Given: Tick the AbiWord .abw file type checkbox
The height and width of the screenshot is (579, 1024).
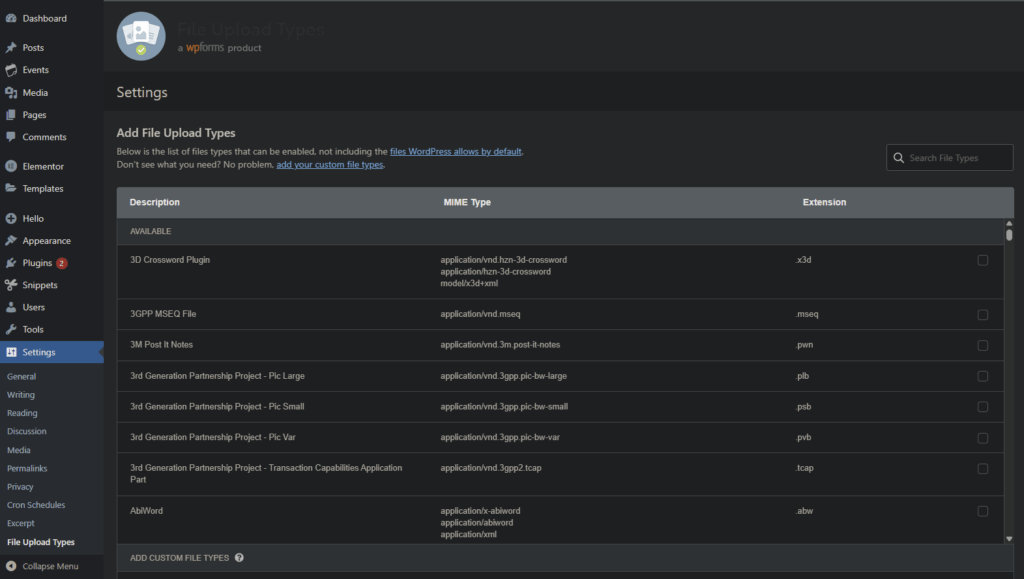Looking at the screenshot, I should point(982,511).
